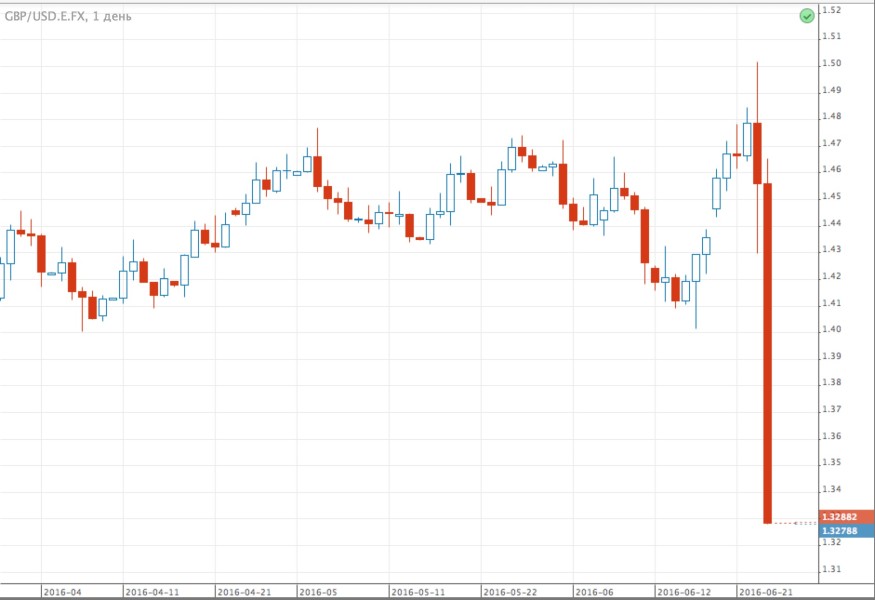The image size is (875, 600).
Task: Select the 2016-04 date axis label
Action: point(62,591)
